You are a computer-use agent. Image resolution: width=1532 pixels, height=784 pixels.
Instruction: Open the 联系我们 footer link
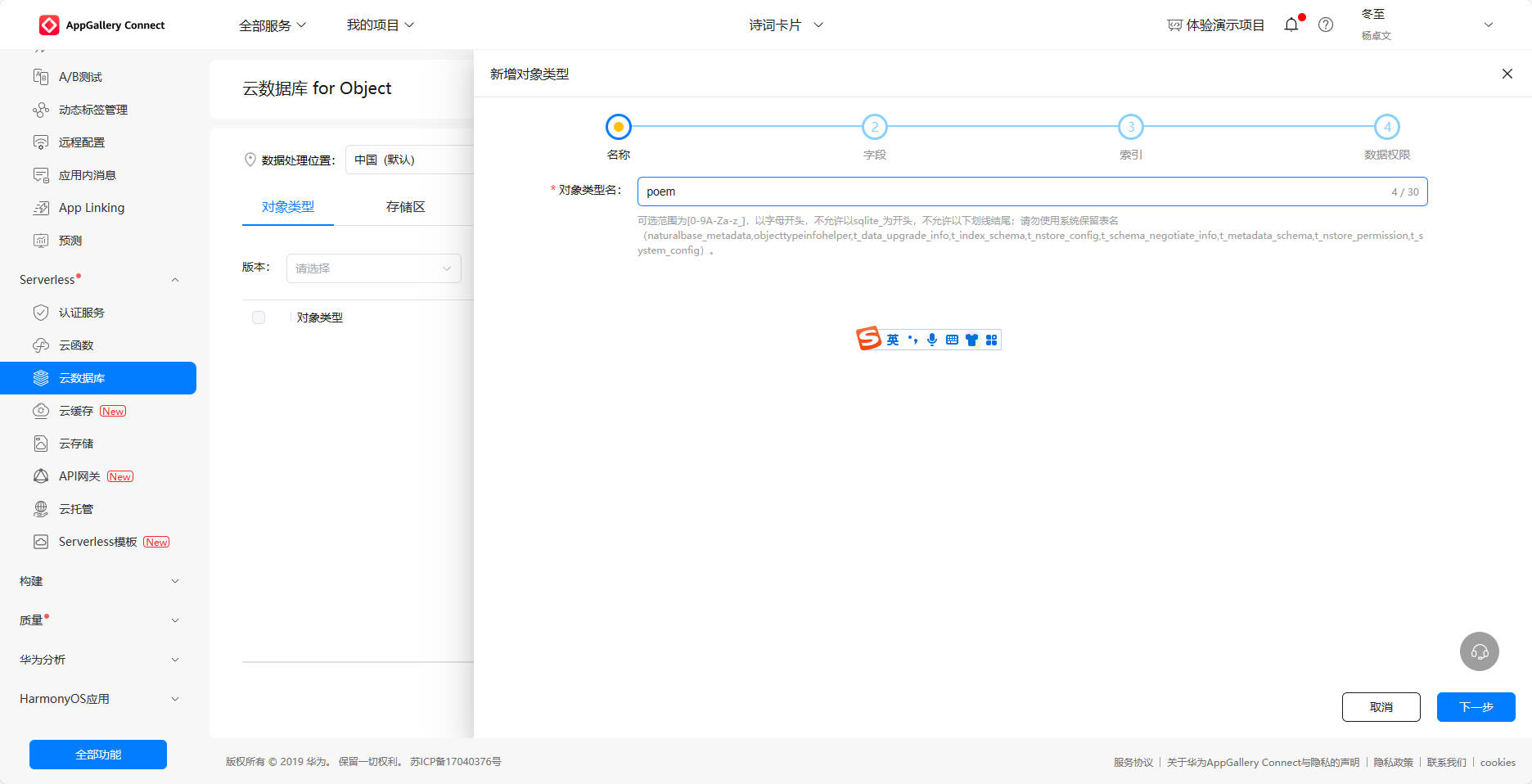(x=1447, y=762)
